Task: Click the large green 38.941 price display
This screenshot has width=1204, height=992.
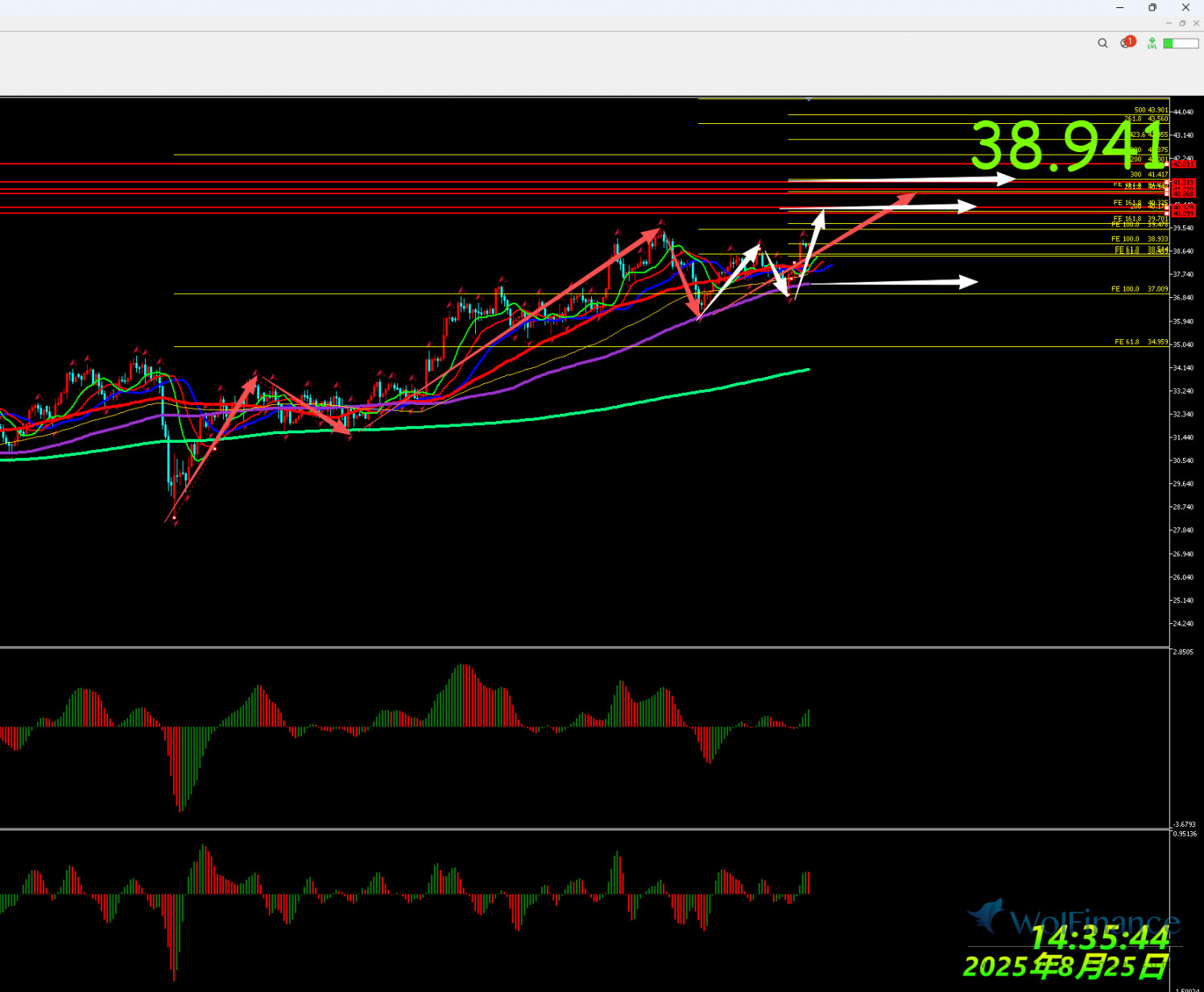Action: point(1067,146)
